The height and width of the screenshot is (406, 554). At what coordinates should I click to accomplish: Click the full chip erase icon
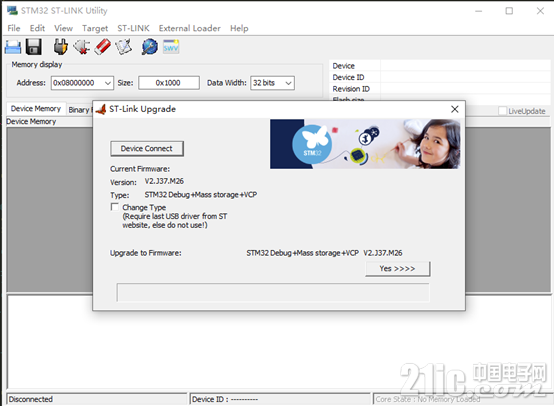[102, 47]
